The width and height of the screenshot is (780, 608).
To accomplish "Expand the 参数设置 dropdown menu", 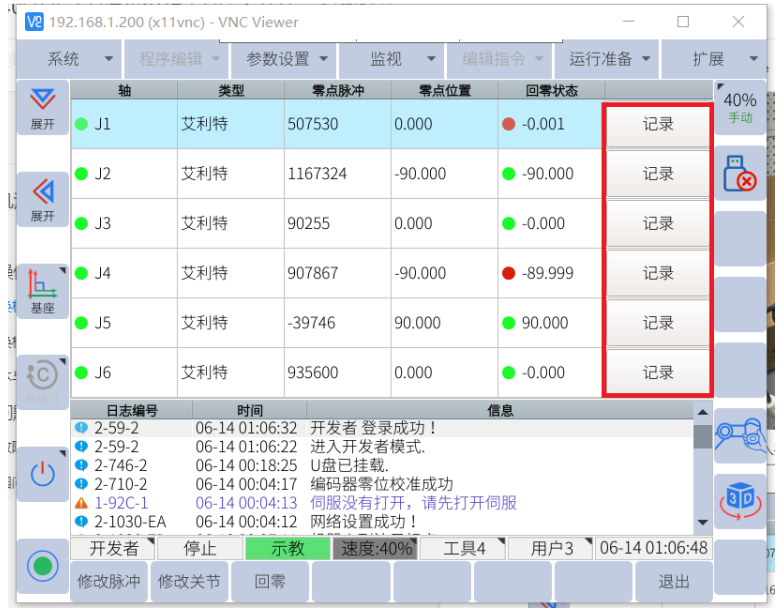I will [x=285, y=59].
